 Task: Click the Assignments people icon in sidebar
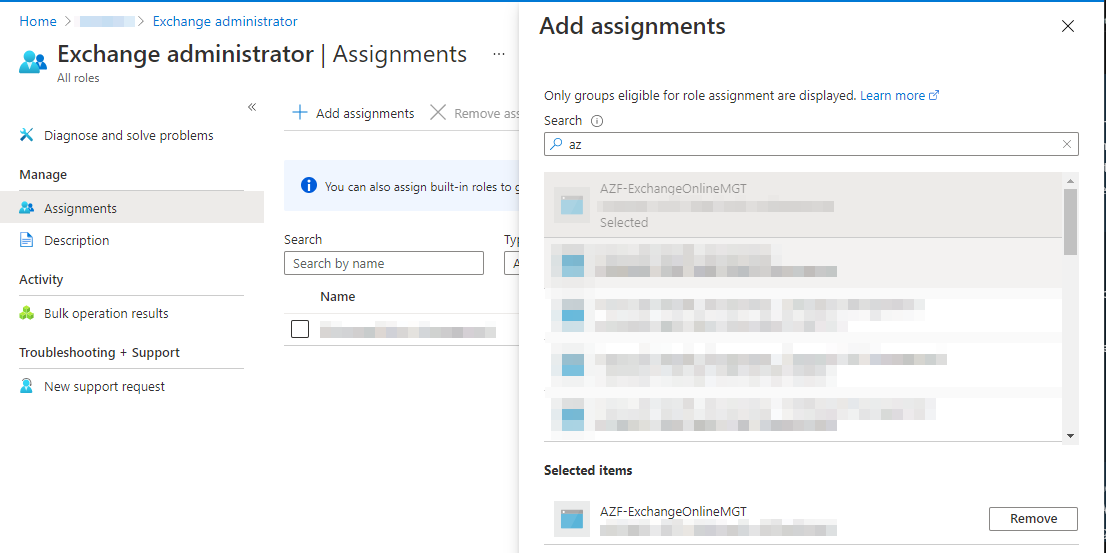tap(27, 208)
